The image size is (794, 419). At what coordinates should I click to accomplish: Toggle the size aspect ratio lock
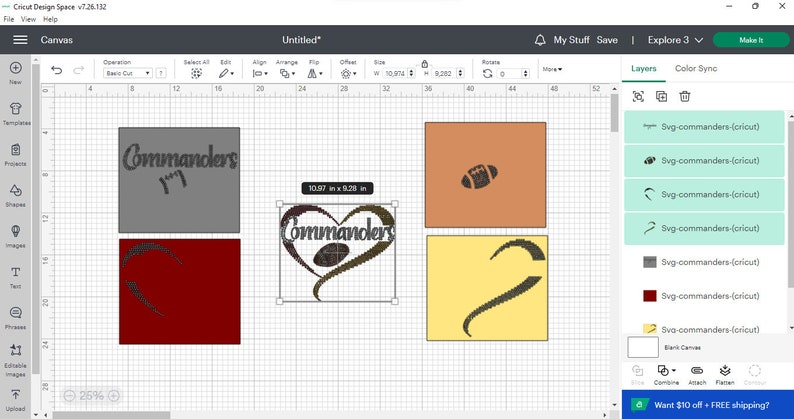[x=424, y=64]
